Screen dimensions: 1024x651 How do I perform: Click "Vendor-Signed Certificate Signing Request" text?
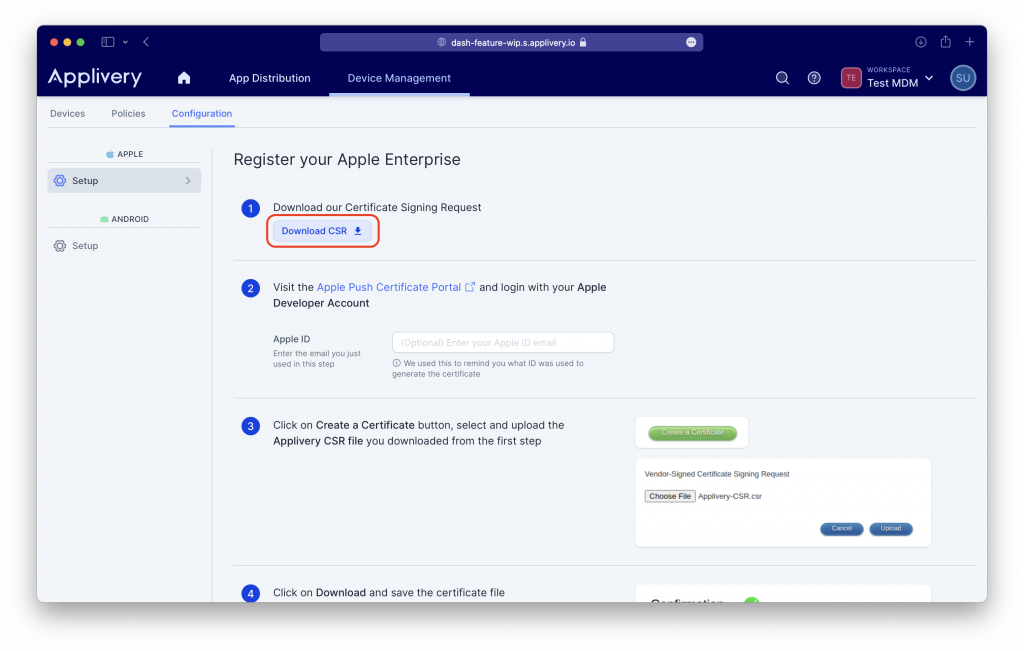pos(716,474)
